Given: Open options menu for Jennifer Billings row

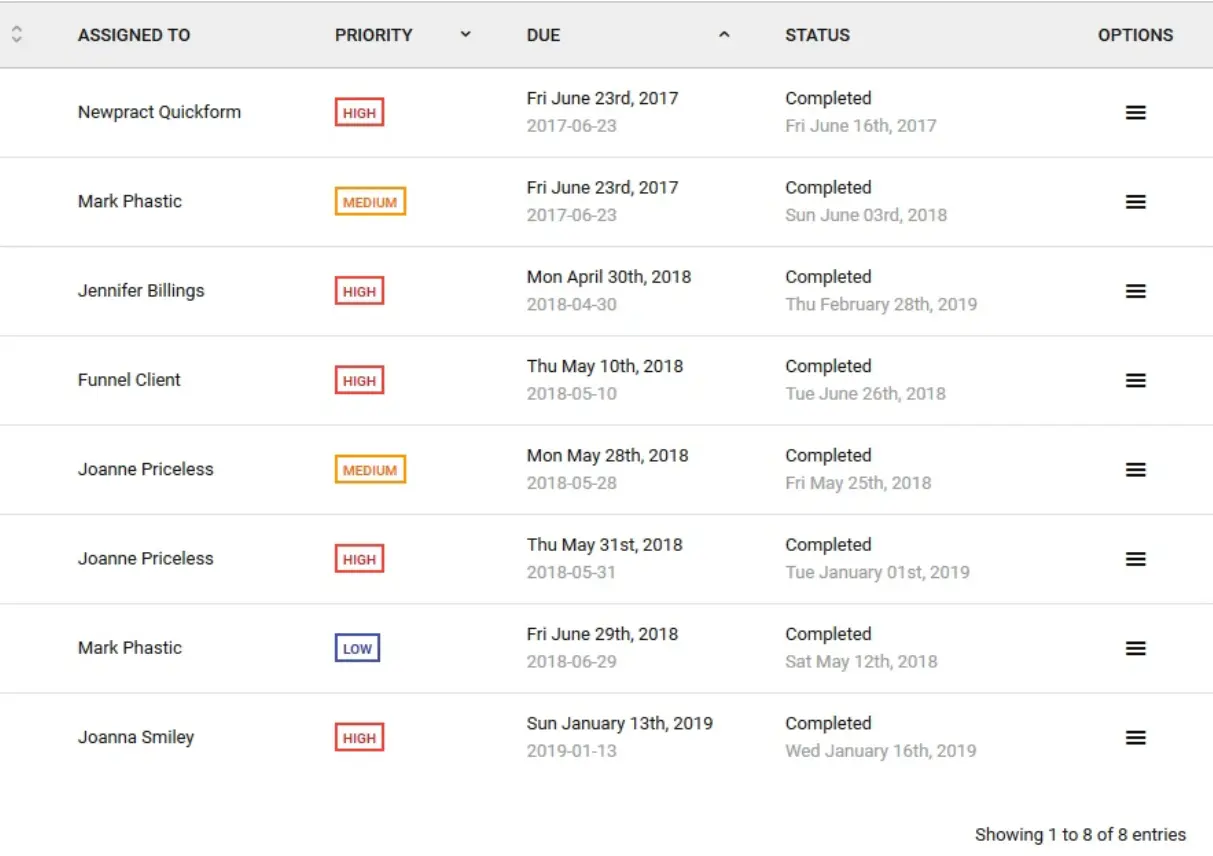Looking at the screenshot, I should click(x=1135, y=291).
